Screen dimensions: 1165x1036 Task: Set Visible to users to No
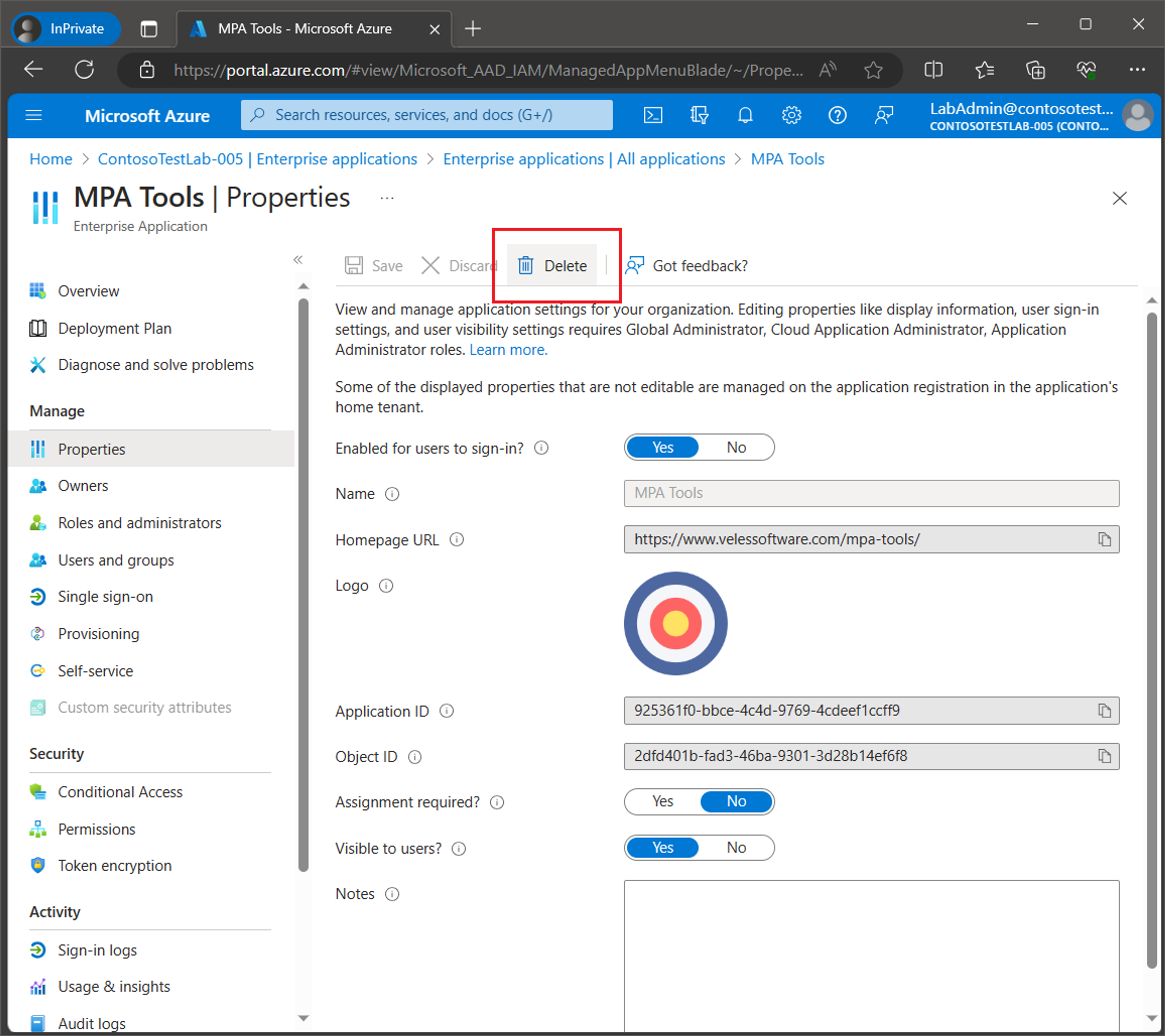736,847
